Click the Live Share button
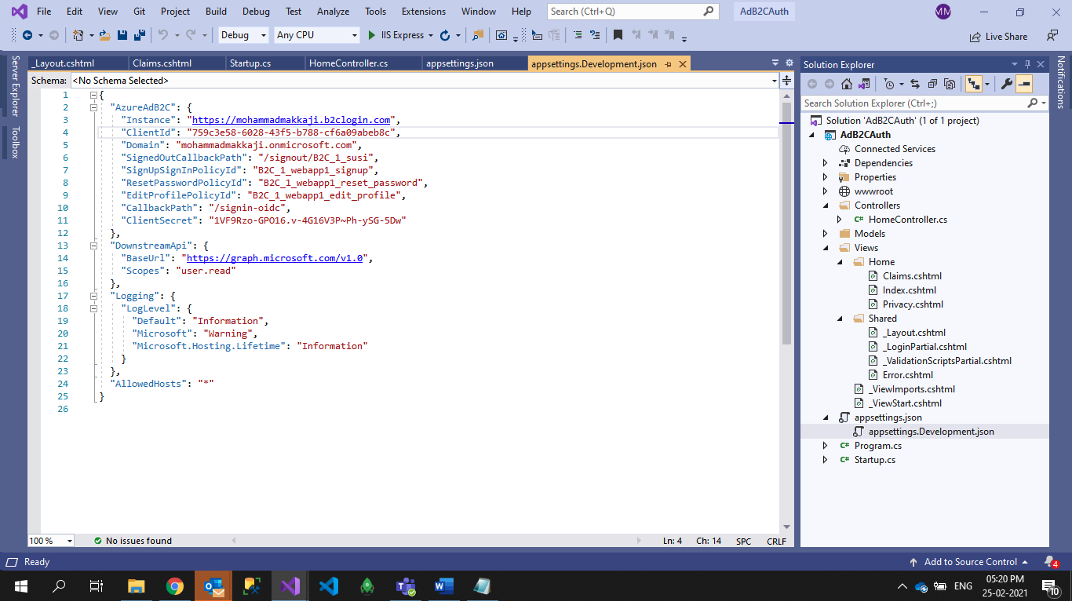1072x601 pixels. pyautogui.click(x=997, y=36)
